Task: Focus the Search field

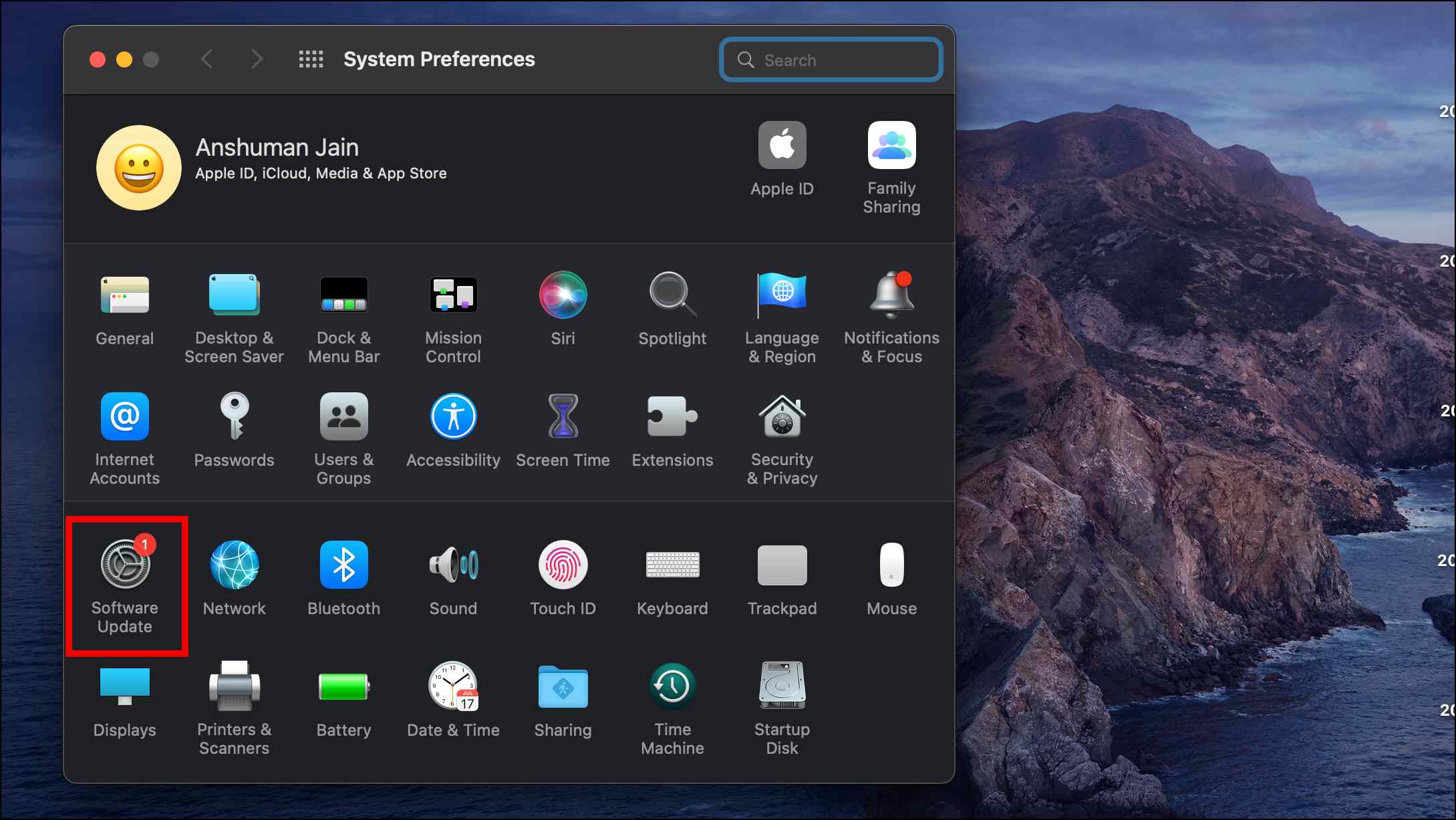Action: coord(831,60)
